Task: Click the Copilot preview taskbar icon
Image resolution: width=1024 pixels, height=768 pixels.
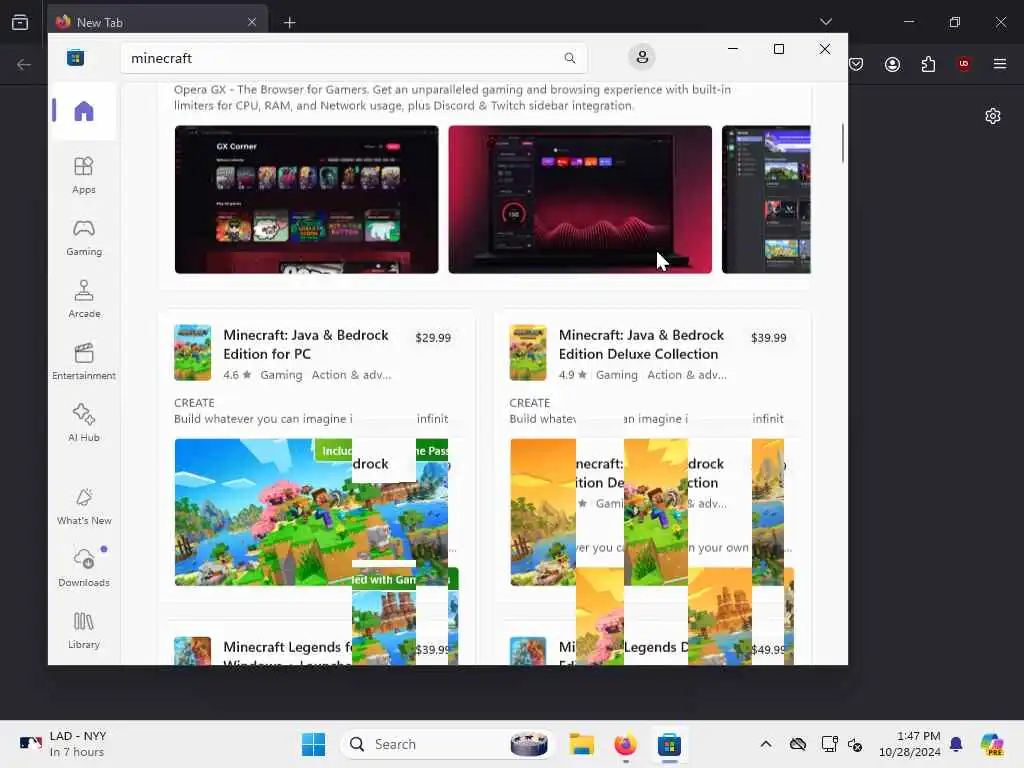Action: click(x=991, y=744)
